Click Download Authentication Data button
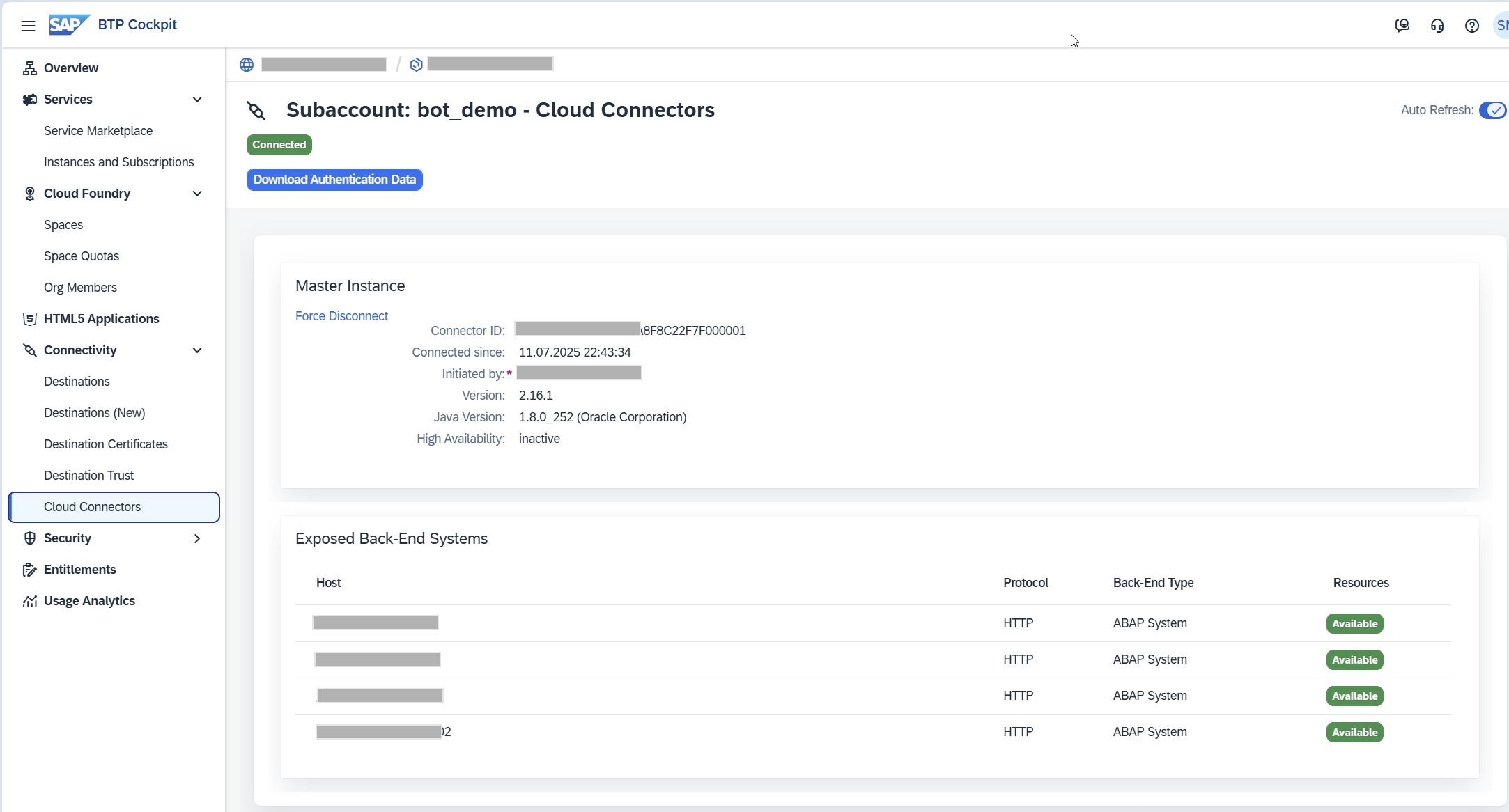 pos(334,180)
